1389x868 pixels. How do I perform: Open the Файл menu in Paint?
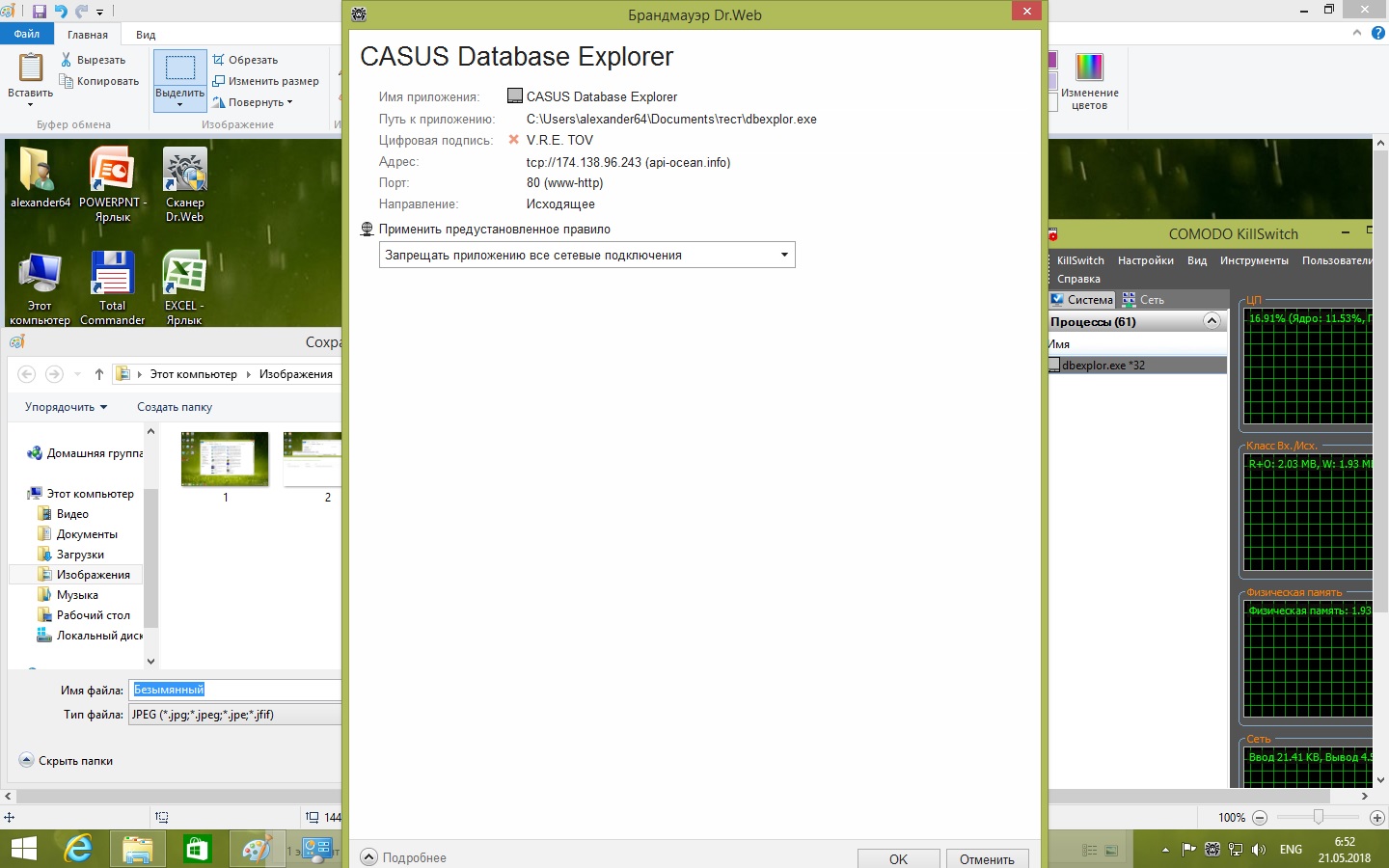click(27, 34)
